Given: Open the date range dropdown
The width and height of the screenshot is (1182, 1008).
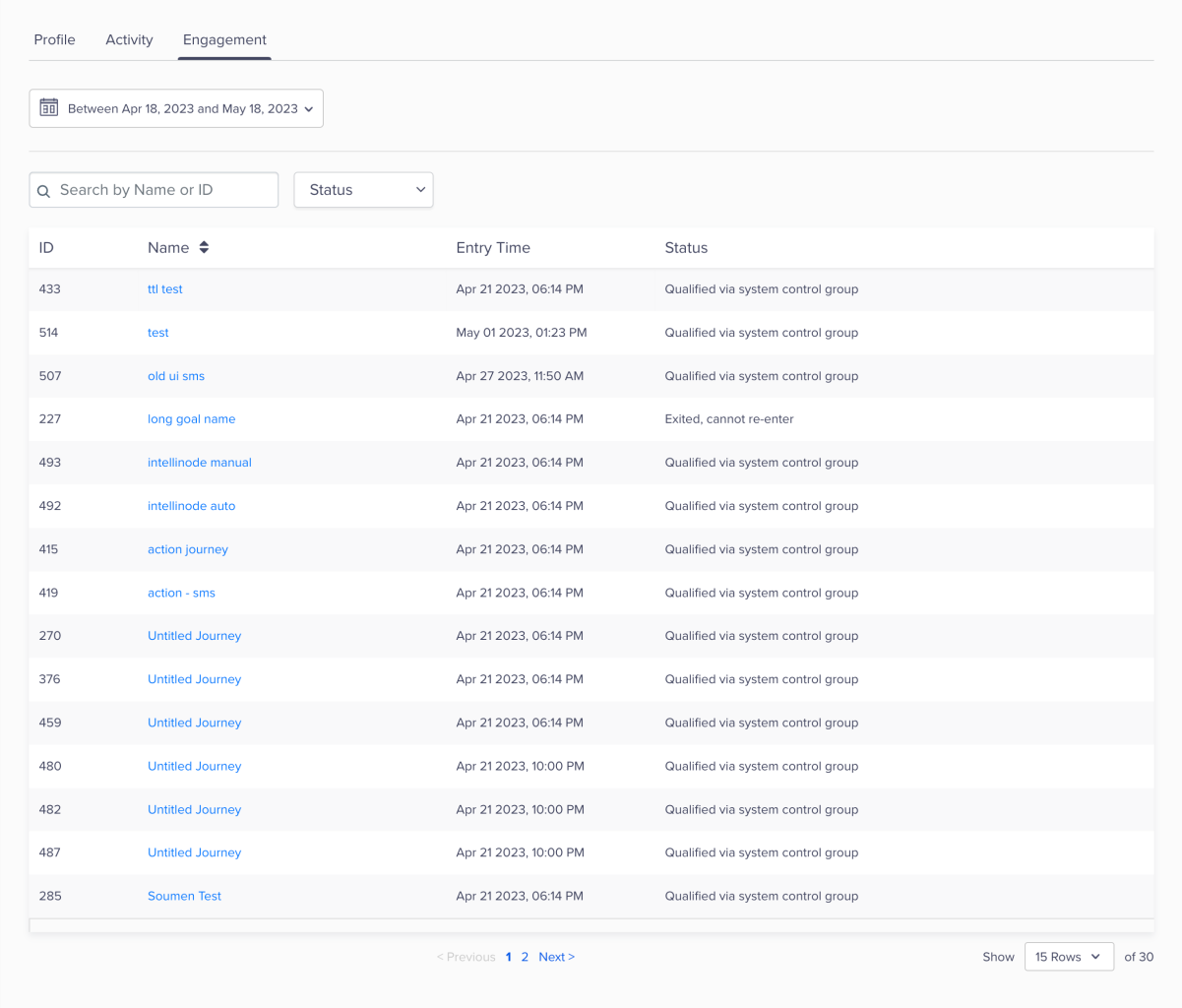Looking at the screenshot, I should pyautogui.click(x=176, y=109).
